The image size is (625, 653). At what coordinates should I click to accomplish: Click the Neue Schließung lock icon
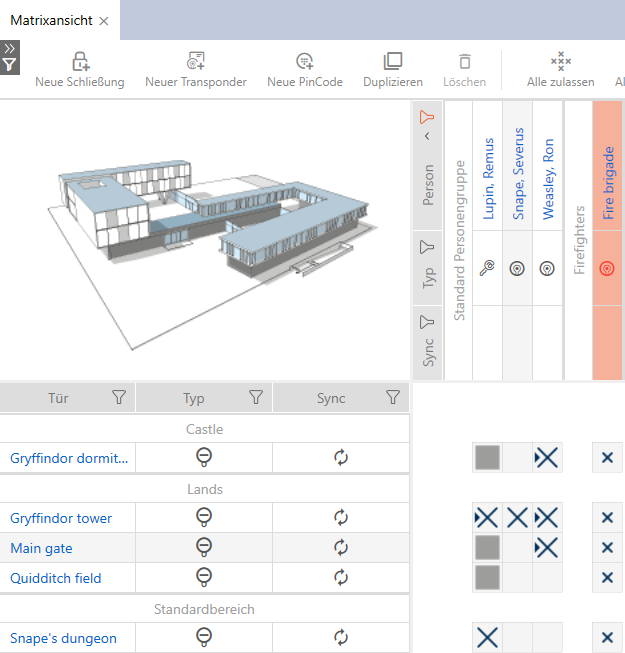coord(80,62)
